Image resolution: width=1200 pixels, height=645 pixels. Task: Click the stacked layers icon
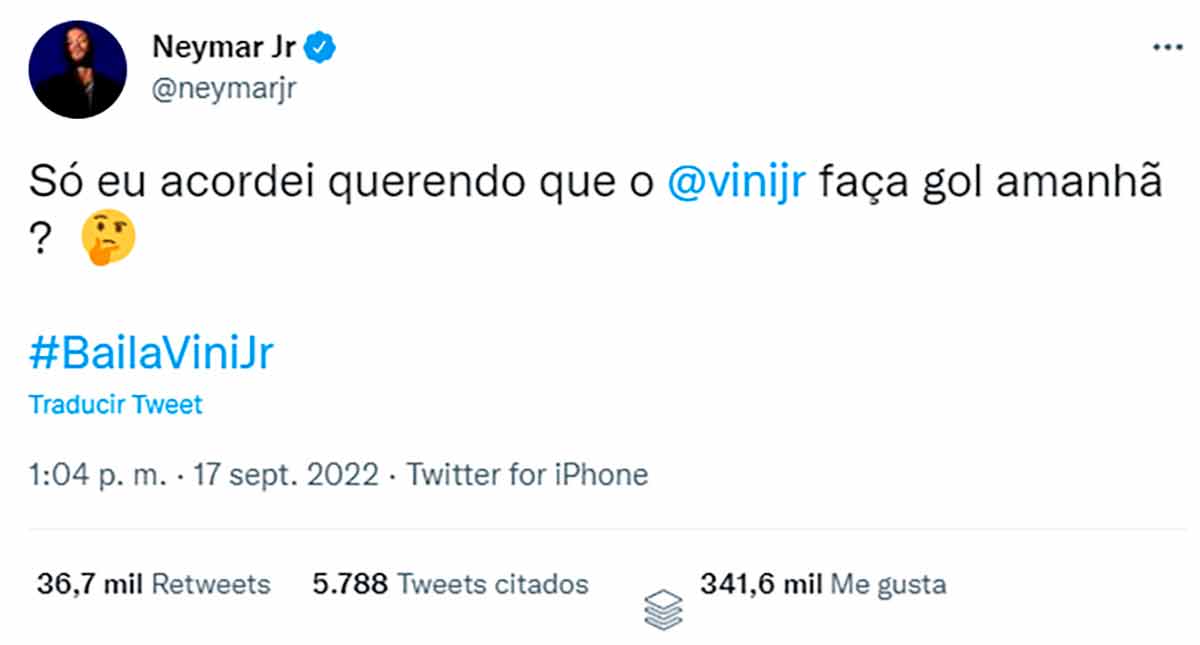click(663, 608)
